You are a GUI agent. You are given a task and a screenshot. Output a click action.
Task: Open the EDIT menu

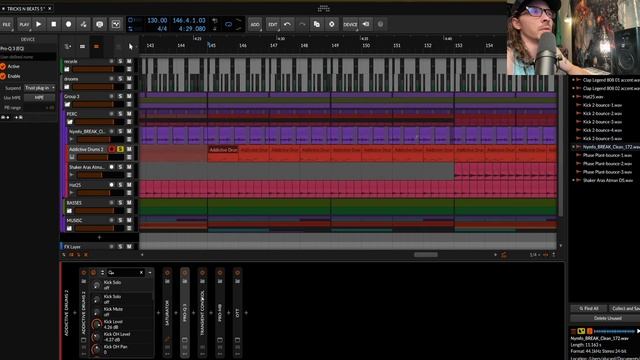coord(273,24)
